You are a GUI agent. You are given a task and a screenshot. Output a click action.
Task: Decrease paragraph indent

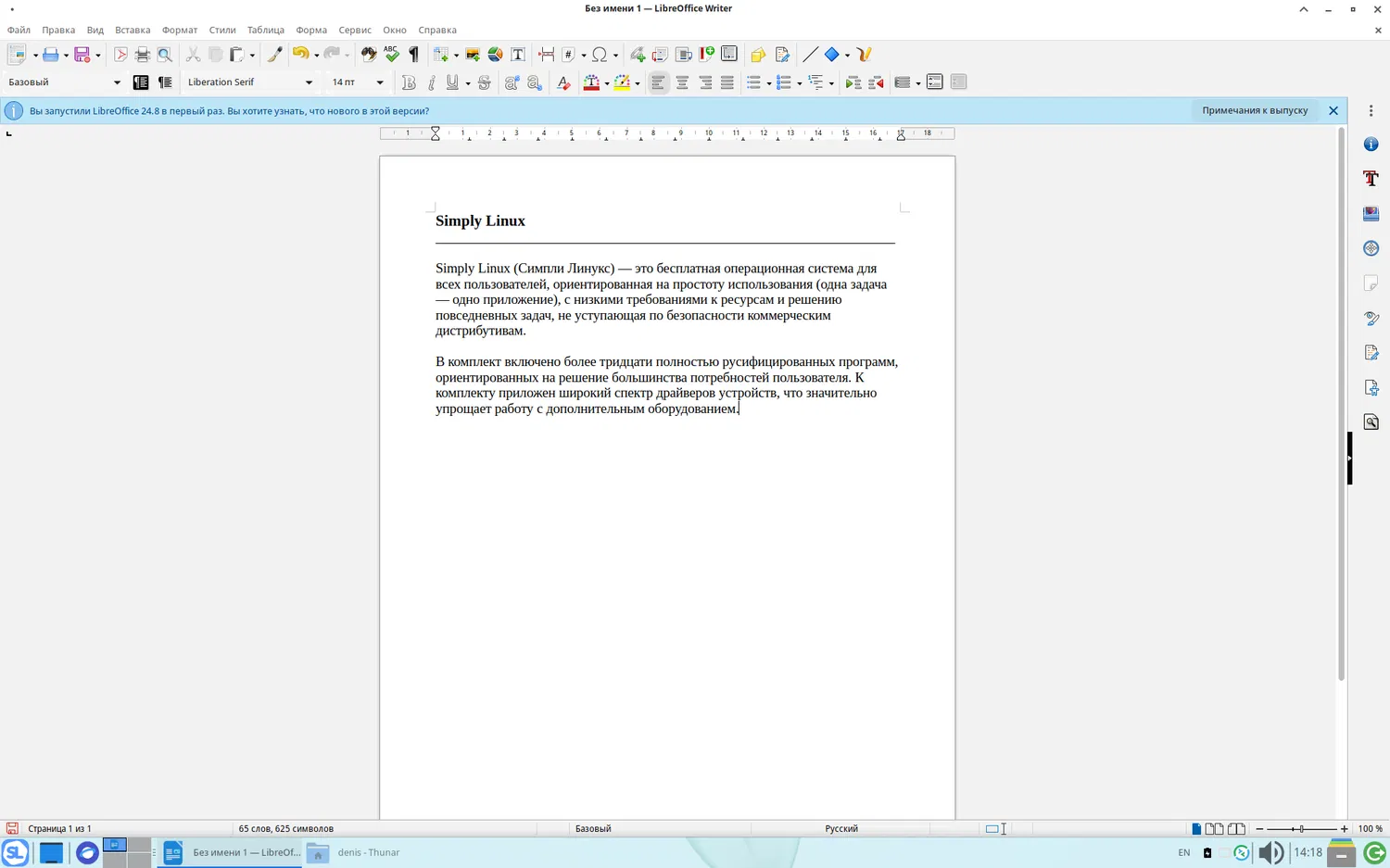(x=876, y=82)
